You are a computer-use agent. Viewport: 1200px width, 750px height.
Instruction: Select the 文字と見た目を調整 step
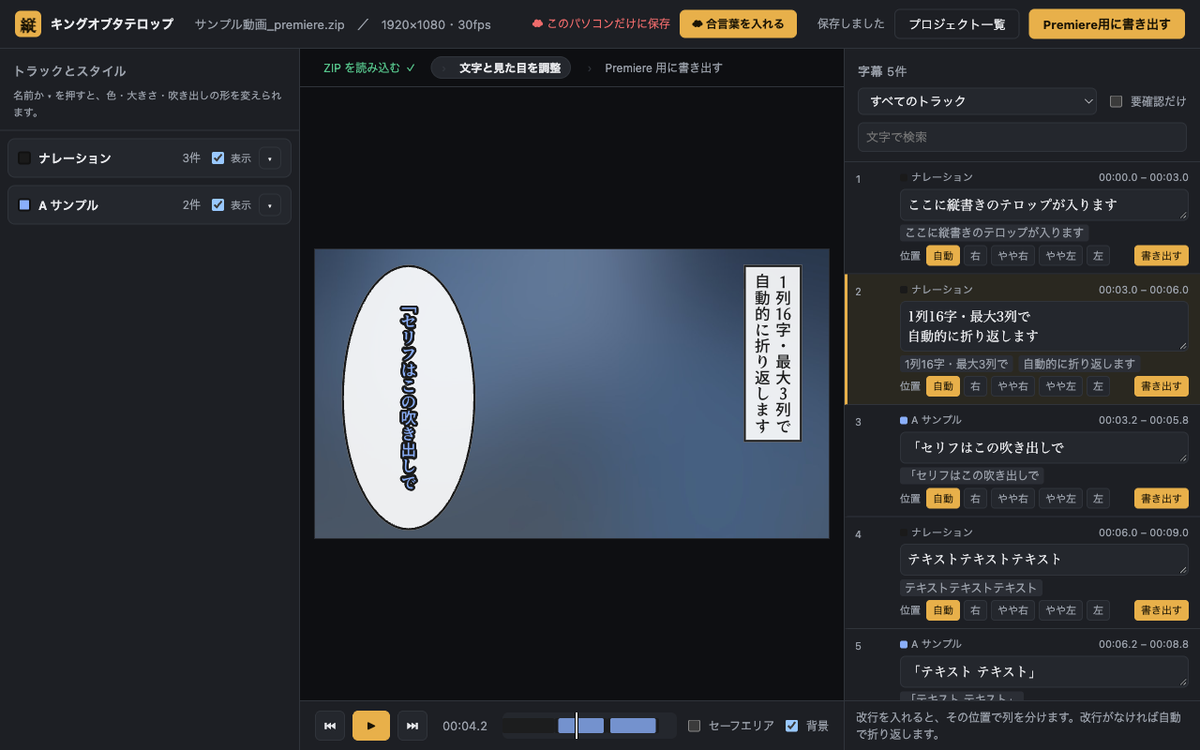click(x=501, y=68)
